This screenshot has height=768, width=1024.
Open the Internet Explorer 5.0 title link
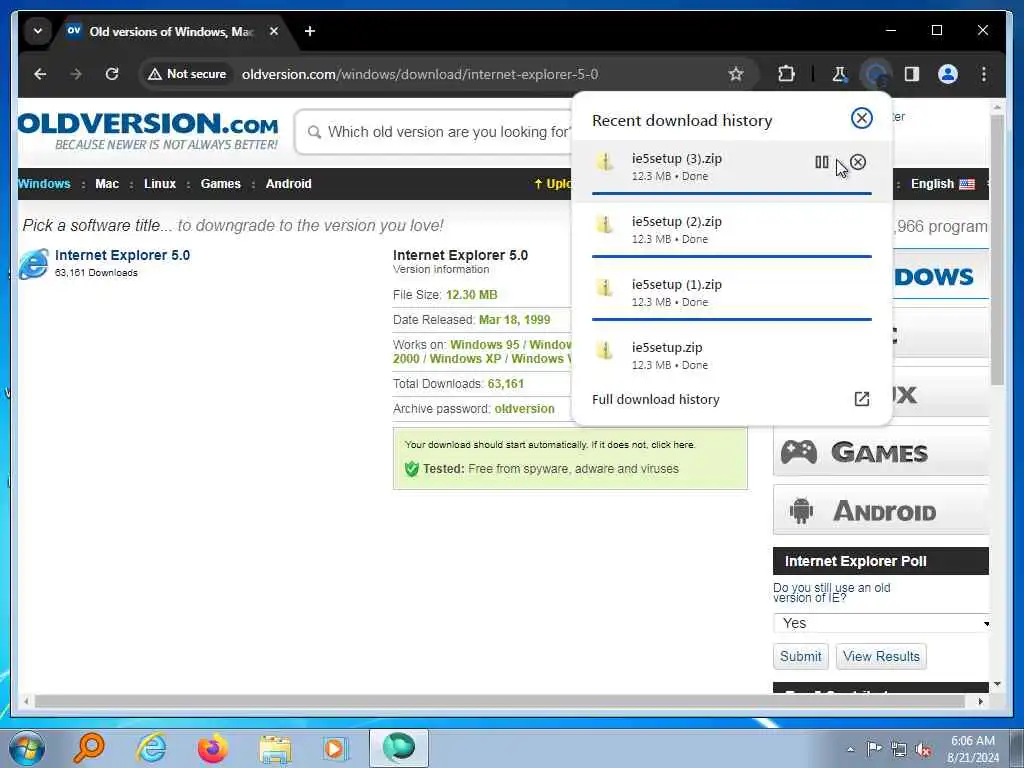coord(122,255)
